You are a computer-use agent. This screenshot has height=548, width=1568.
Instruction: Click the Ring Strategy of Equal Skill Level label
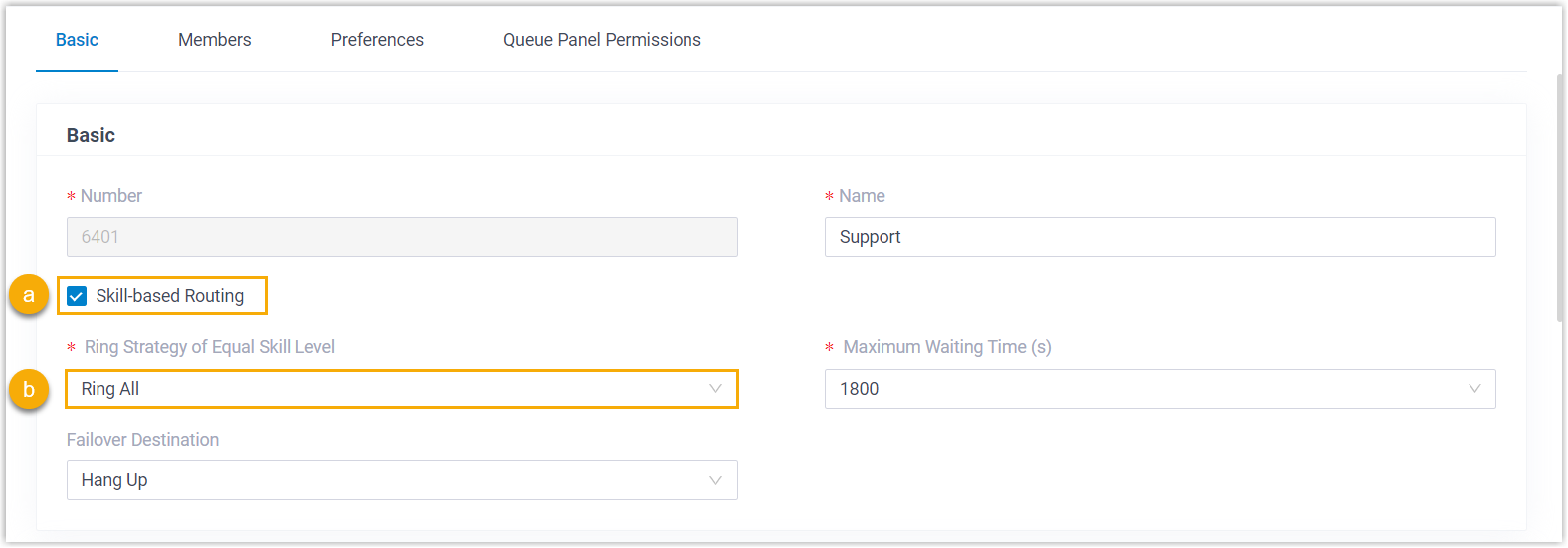(209, 347)
